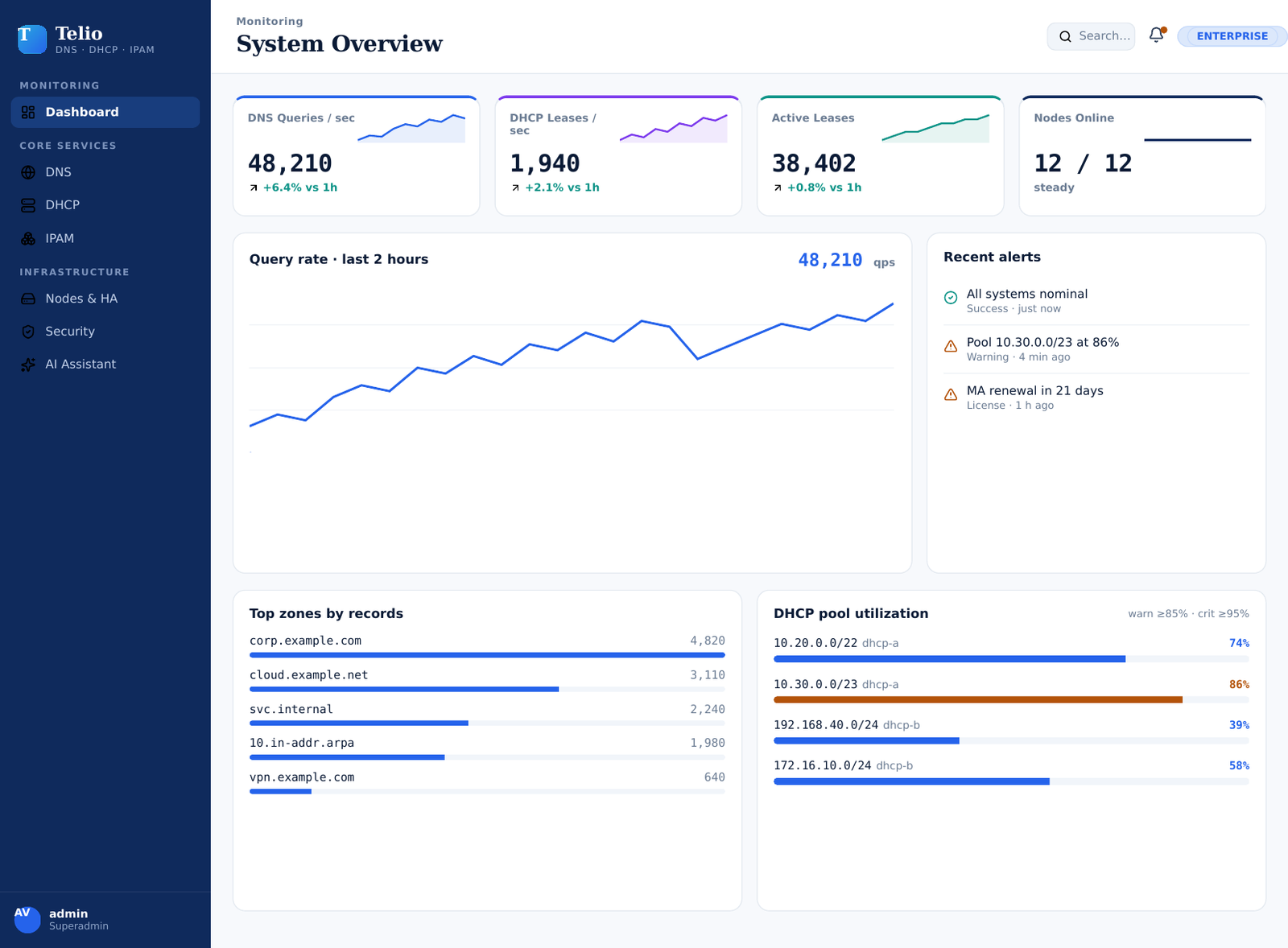
Task: Click the trend arrow beside +2.1% vs 1h
Action: pyautogui.click(x=515, y=188)
